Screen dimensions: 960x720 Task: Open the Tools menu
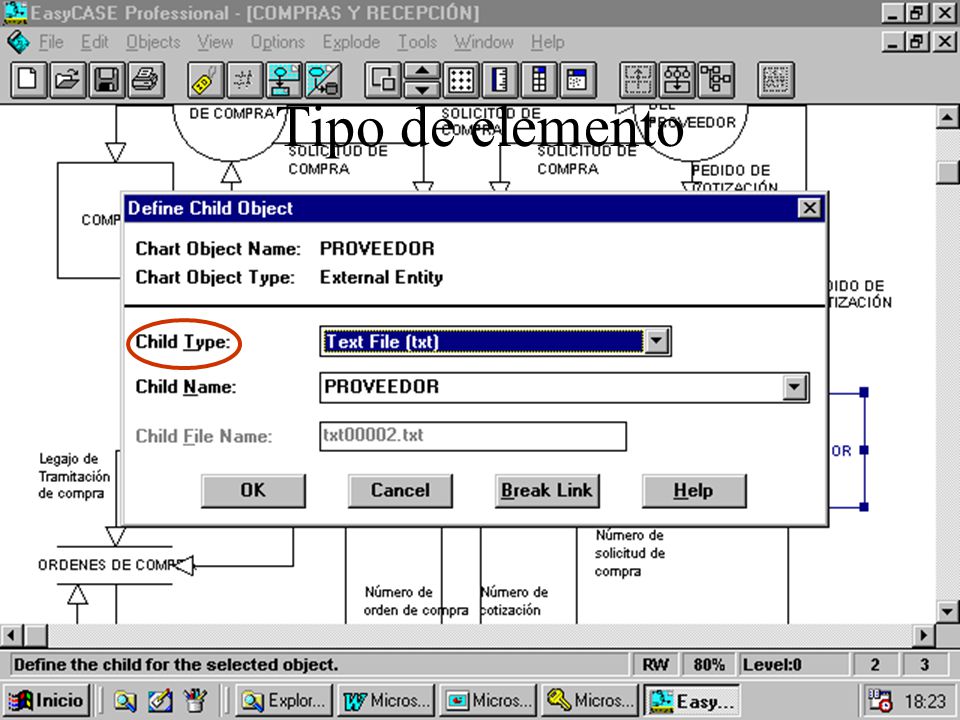[417, 42]
